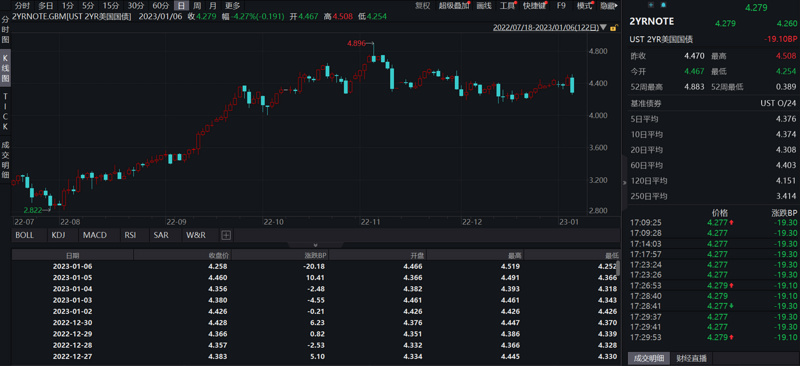The width and height of the screenshot is (800, 366).
Task: Switch to the 60分 chart interval
Action: pos(161,6)
